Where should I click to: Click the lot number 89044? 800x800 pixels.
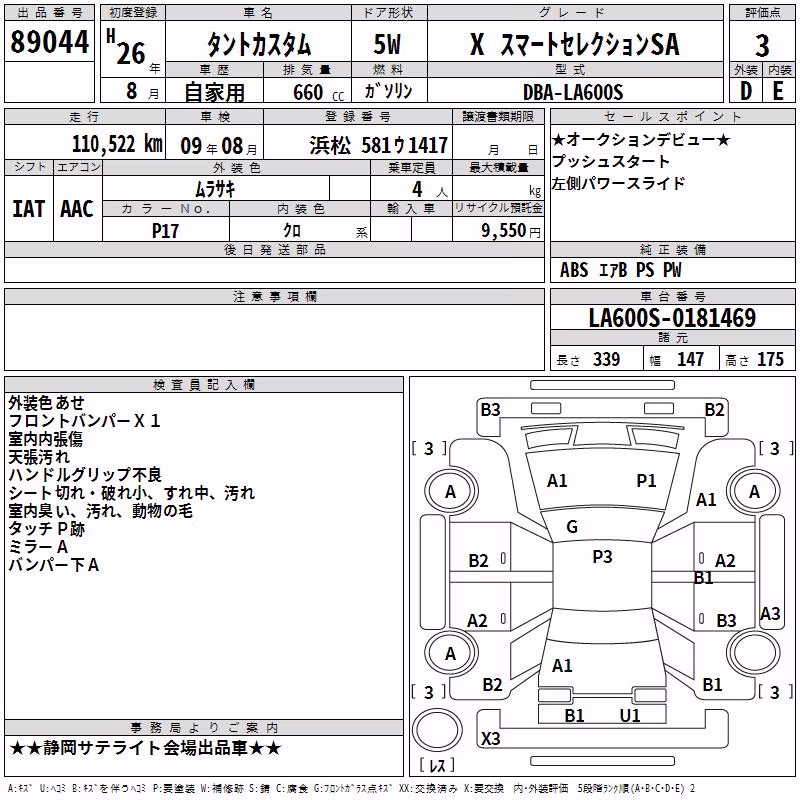click(x=49, y=42)
